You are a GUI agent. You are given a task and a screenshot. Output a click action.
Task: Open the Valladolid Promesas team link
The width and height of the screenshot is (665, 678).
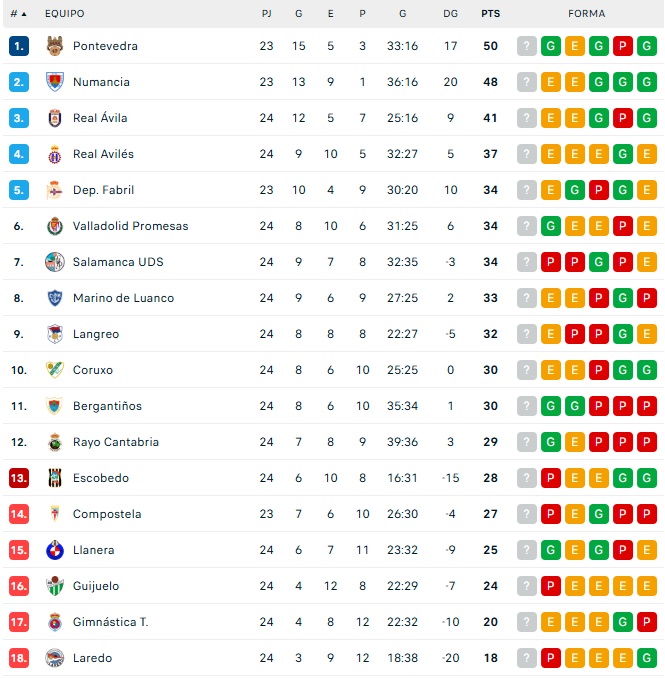tap(130, 226)
